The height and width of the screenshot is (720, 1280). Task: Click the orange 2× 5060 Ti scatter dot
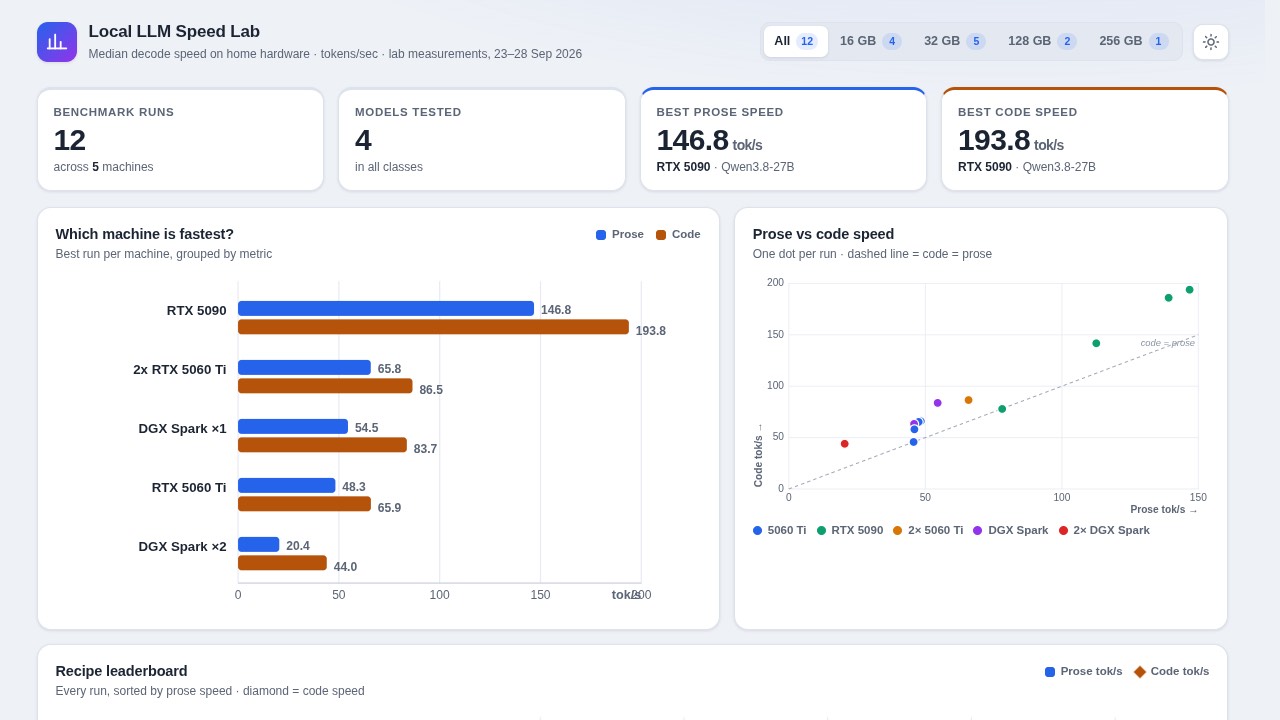point(968,400)
